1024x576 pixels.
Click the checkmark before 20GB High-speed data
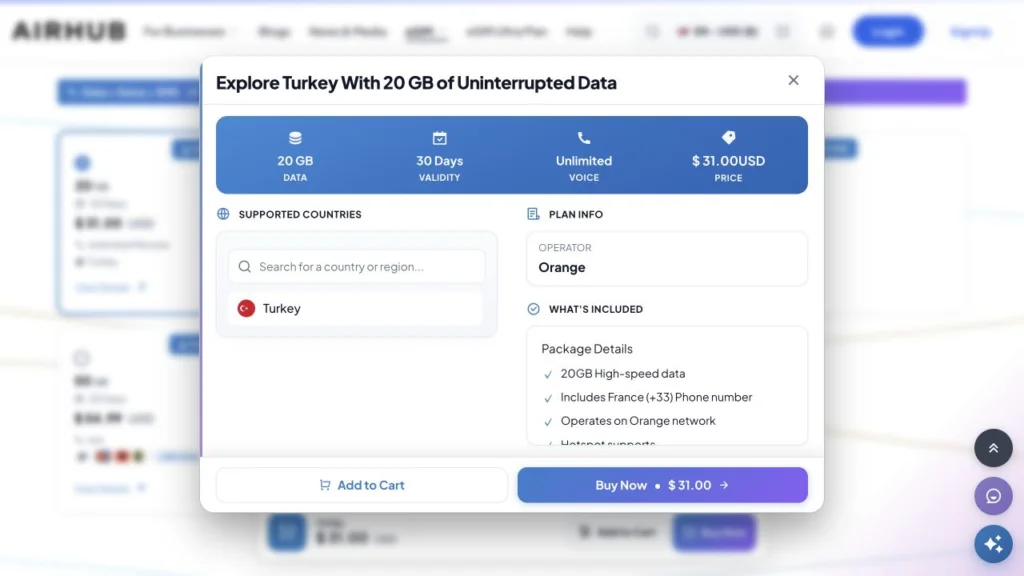(x=548, y=374)
